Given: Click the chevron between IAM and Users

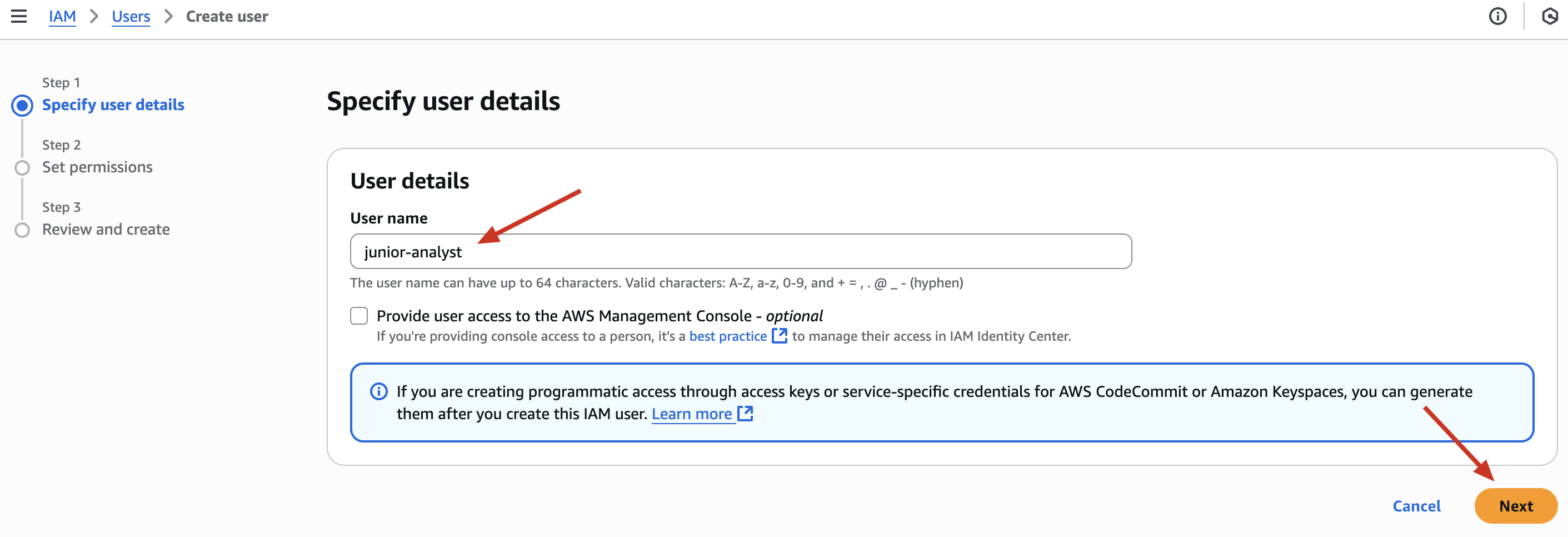Looking at the screenshot, I should pyautogui.click(x=94, y=17).
